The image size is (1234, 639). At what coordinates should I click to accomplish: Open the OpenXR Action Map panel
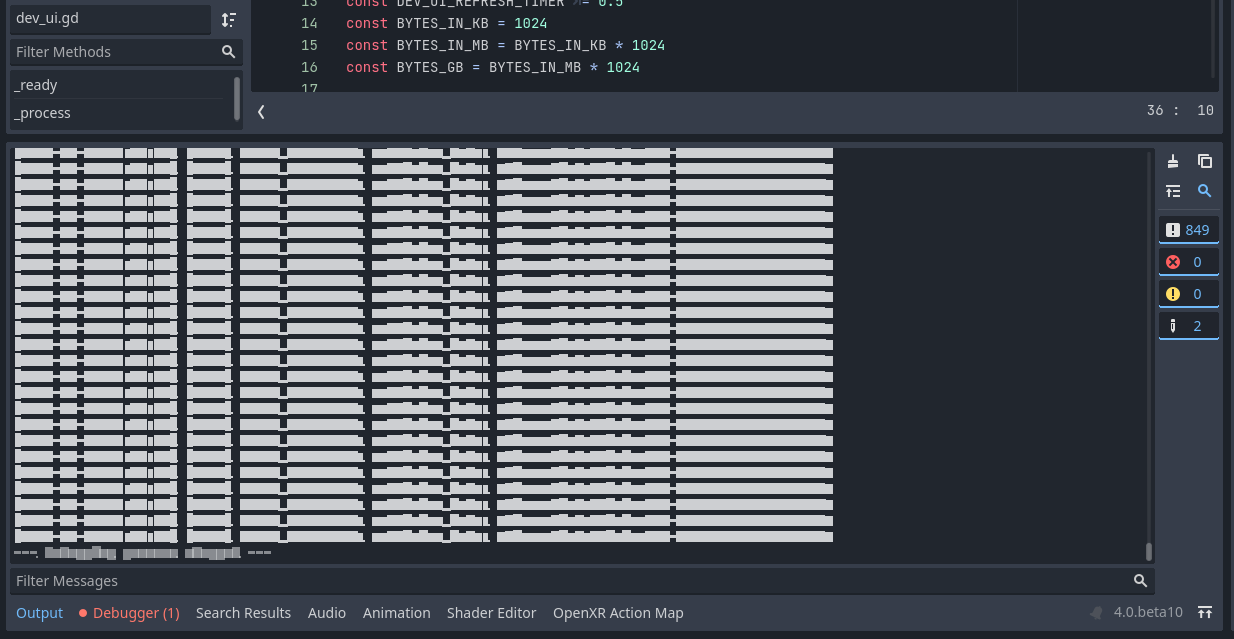pyautogui.click(x=618, y=612)
